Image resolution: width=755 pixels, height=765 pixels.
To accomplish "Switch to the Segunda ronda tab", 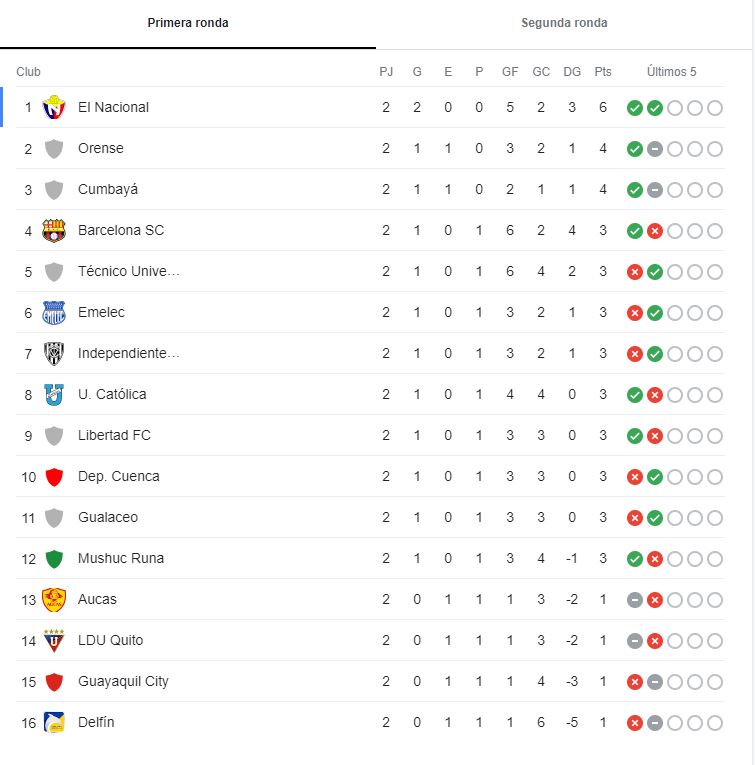I will 564,23.
